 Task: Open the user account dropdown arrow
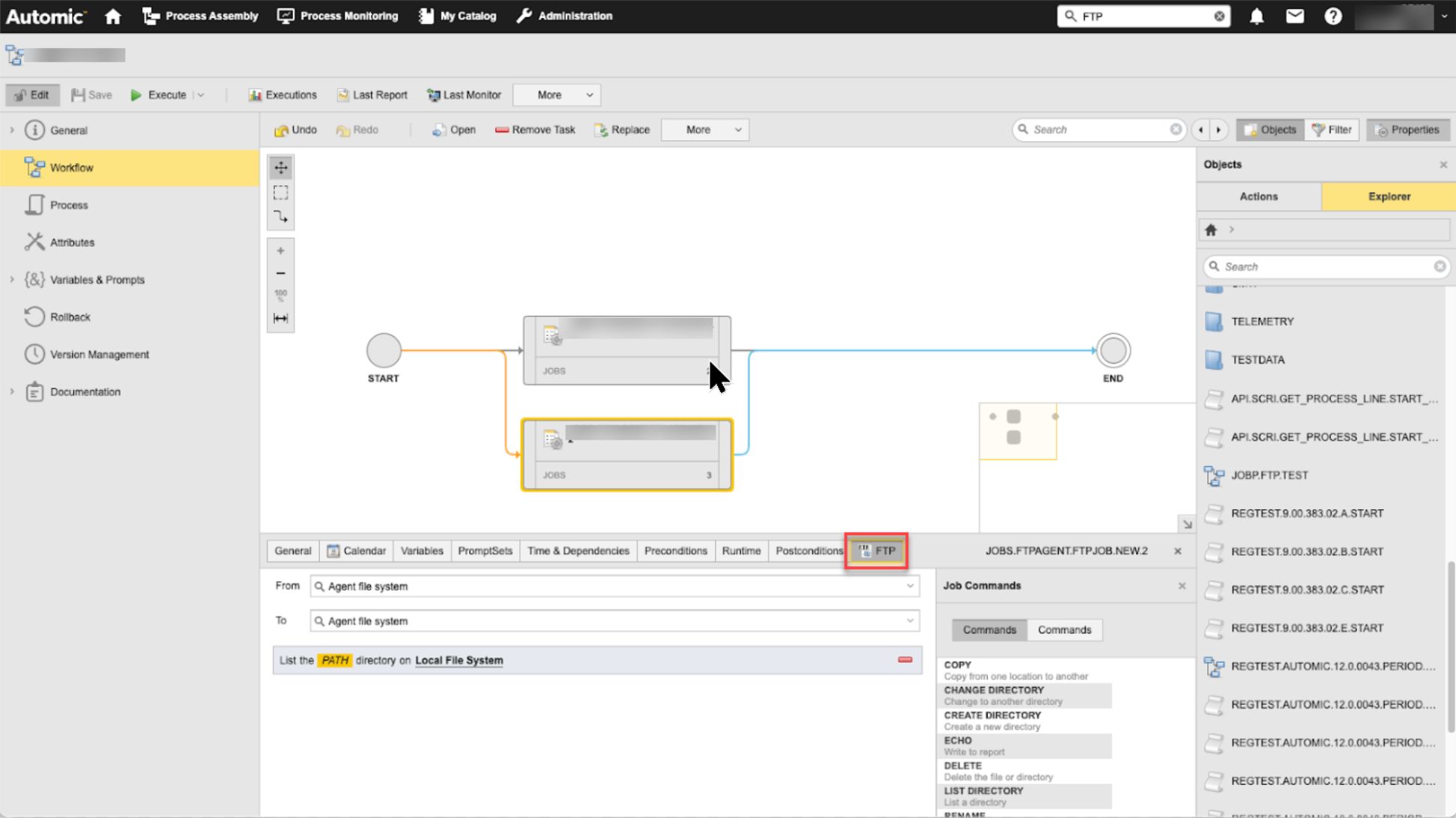[1444, 16]
